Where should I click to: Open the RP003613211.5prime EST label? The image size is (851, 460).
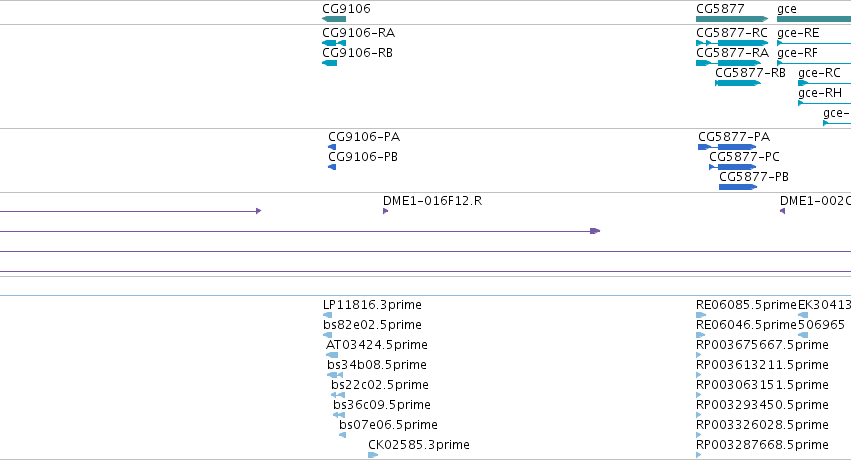[x=763, y=365]
